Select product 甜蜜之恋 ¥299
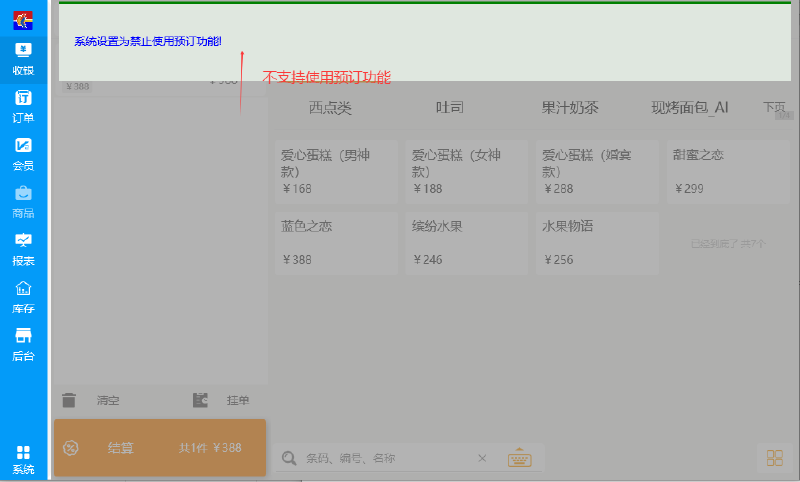This screenshot has height=482, width=800. click(x=728, y=172)
